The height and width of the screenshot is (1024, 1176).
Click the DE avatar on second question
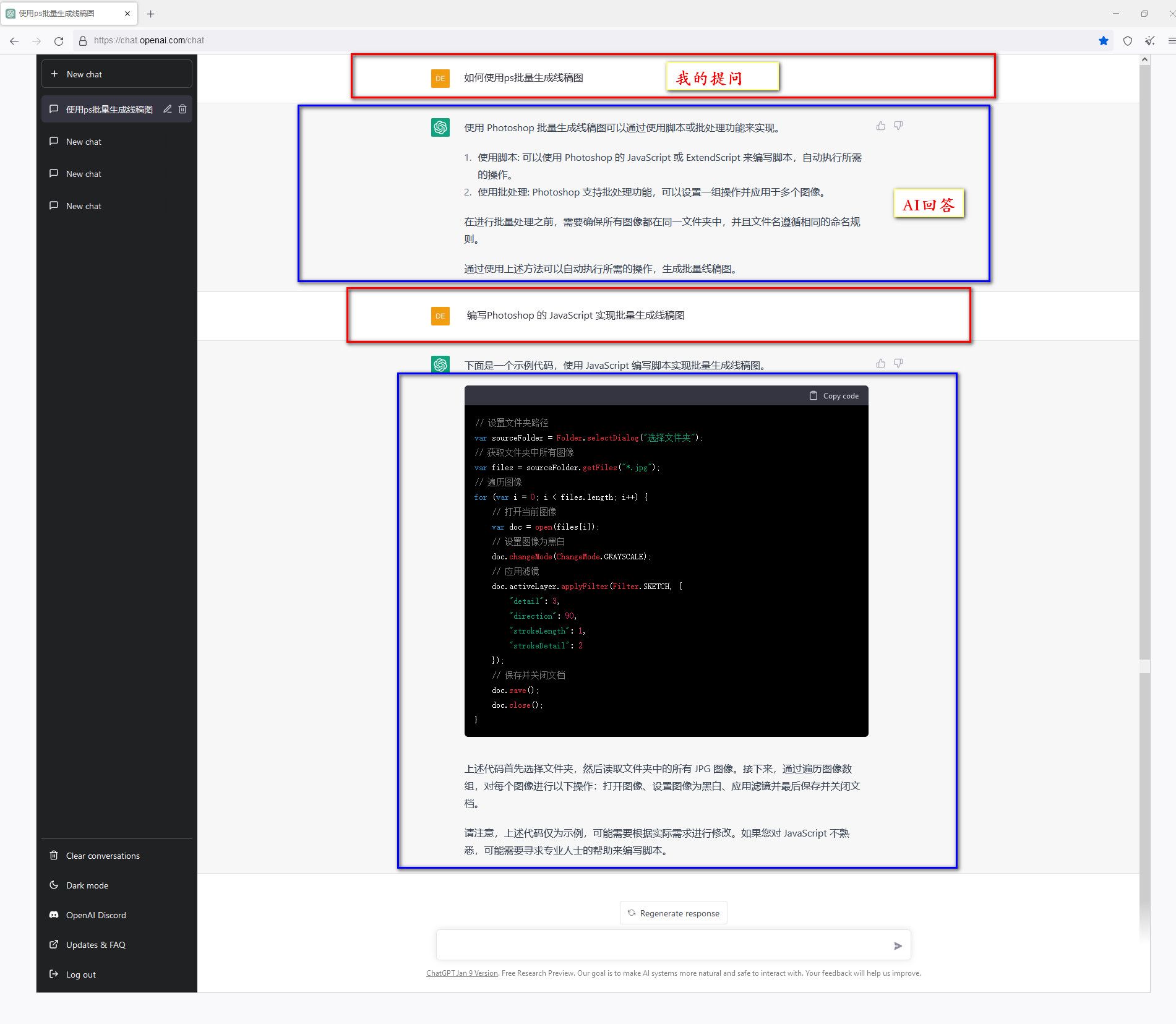click(x=440, y=316)
